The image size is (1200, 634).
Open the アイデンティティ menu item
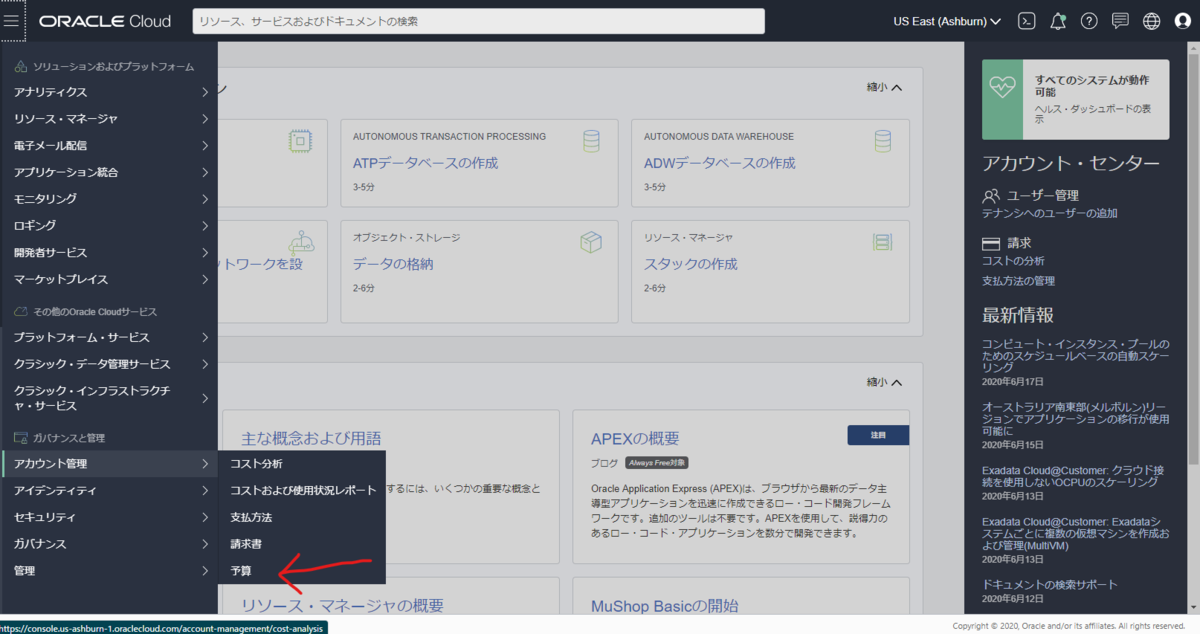click(108, 491)
